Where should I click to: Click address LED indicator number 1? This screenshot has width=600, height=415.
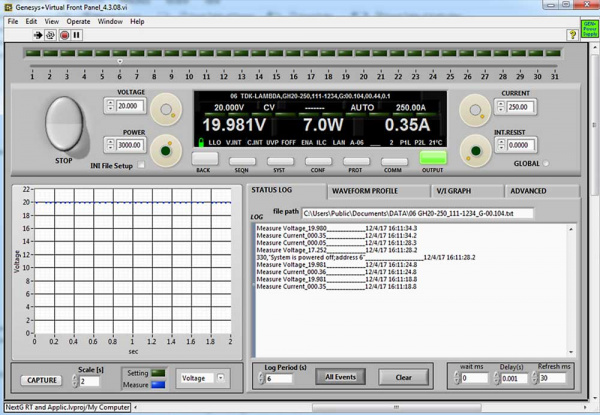click(x=33, y=53)
